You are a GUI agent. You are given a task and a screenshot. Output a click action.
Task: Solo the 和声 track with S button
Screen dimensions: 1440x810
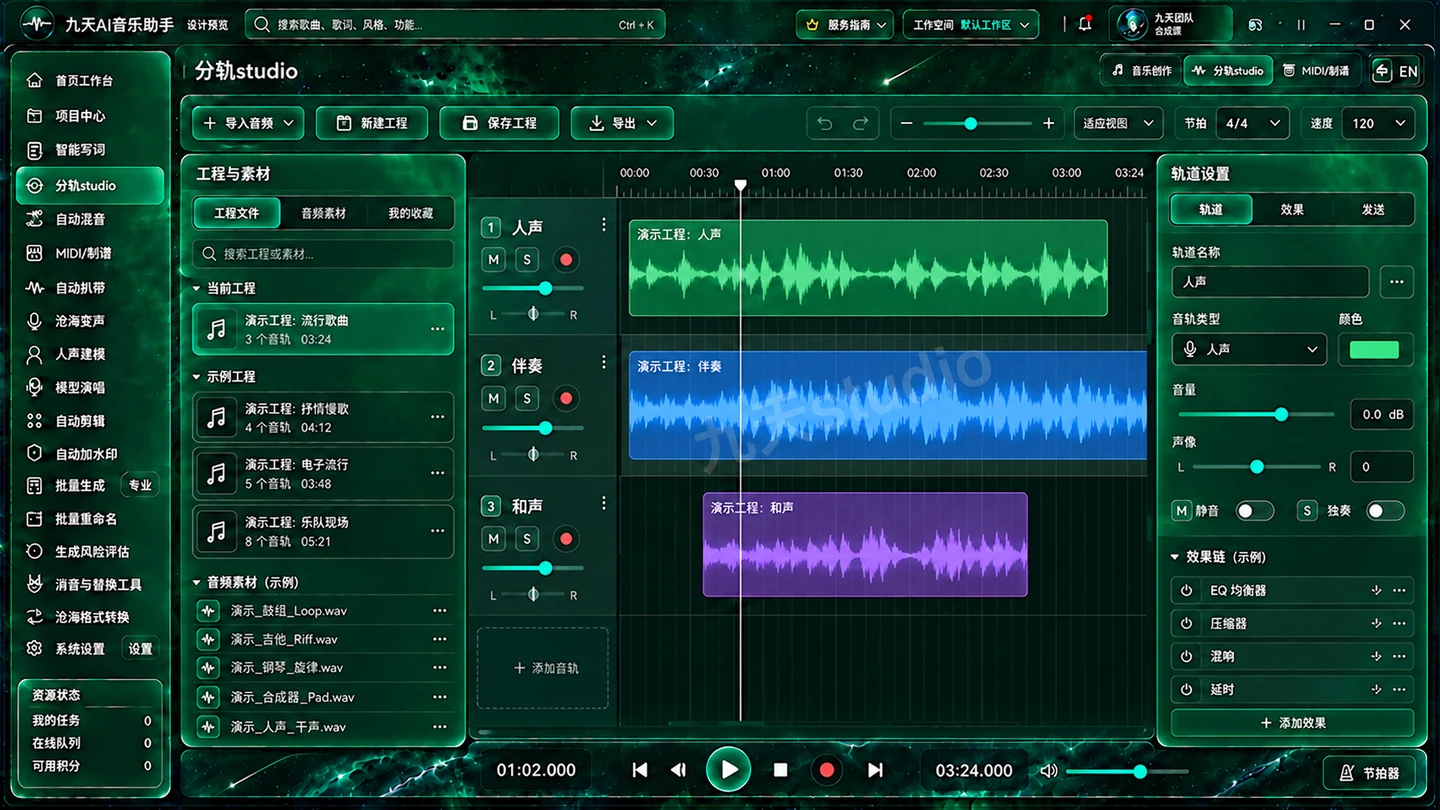point(527,539)
